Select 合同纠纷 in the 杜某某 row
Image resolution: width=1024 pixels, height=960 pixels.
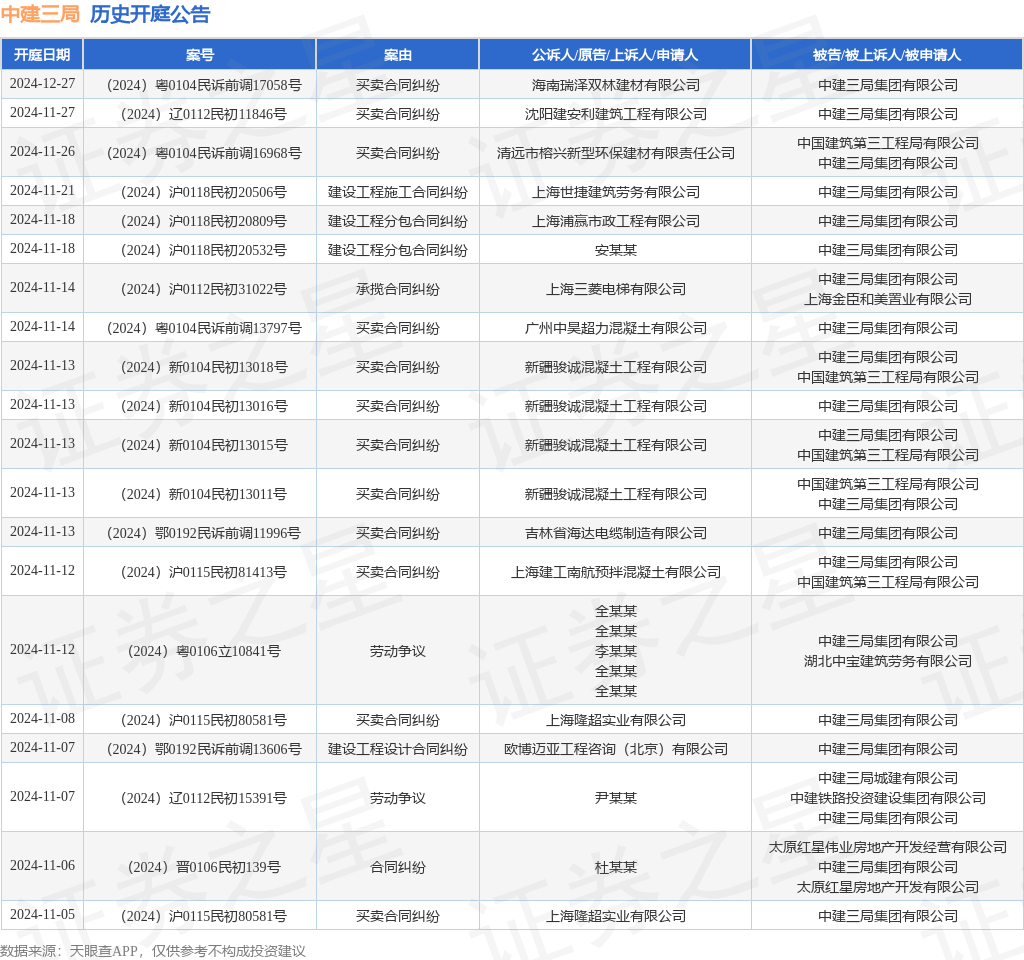tap(398, 867)
